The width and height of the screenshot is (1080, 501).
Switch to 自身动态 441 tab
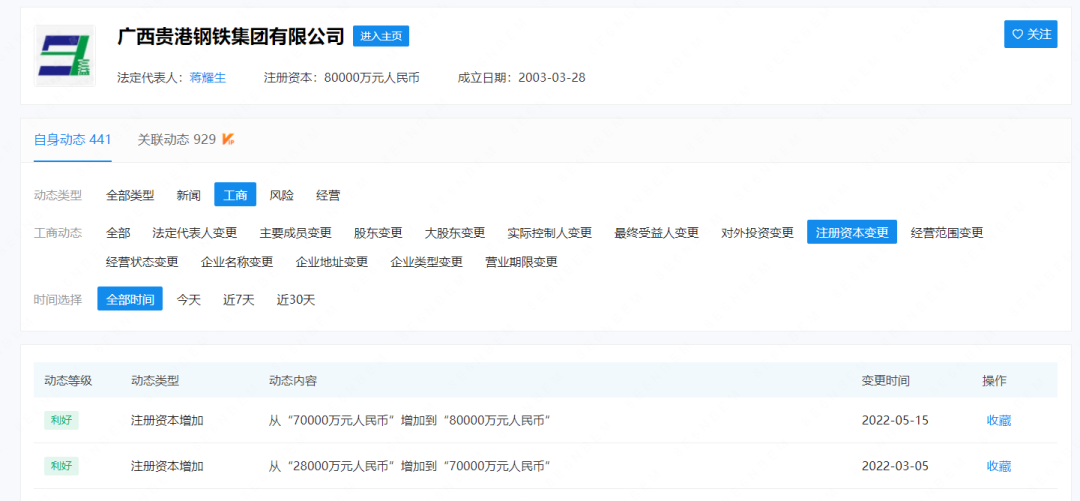(x=72, y=140)
